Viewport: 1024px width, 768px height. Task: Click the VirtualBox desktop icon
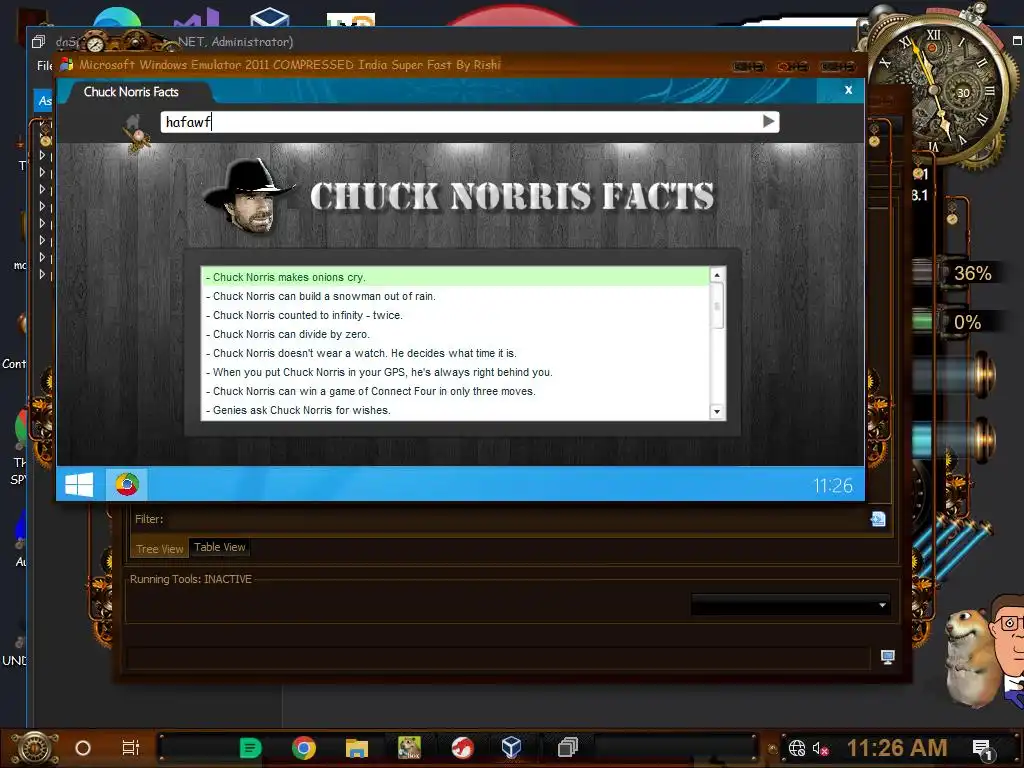click(x=270, y=16)
